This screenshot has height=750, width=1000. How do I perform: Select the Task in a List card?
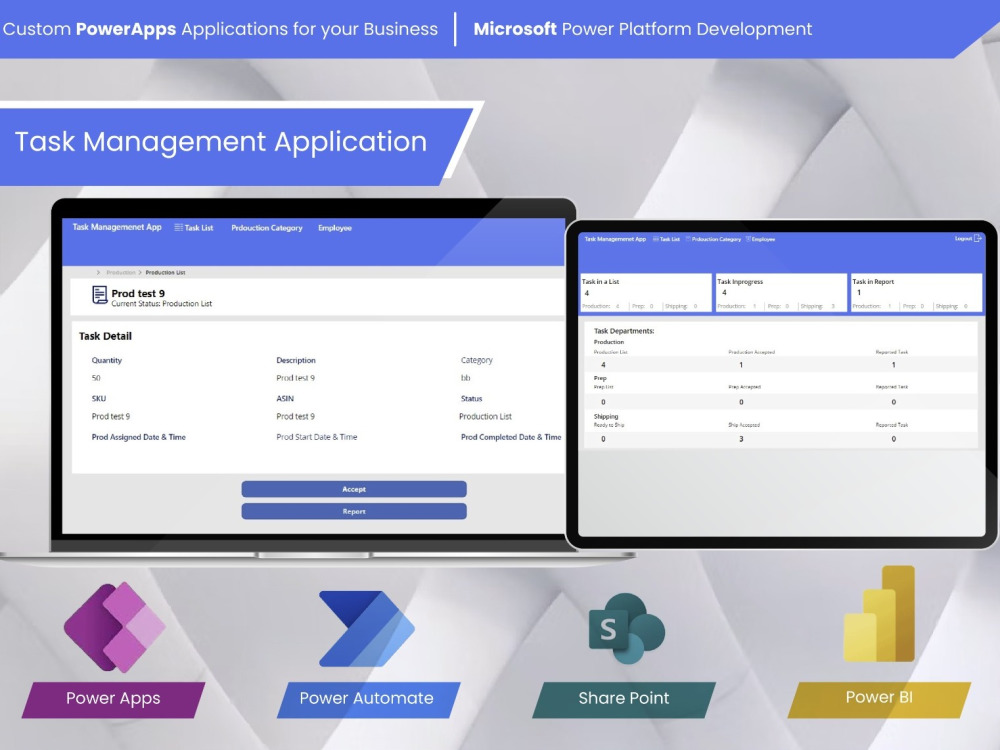click(645, 293)
